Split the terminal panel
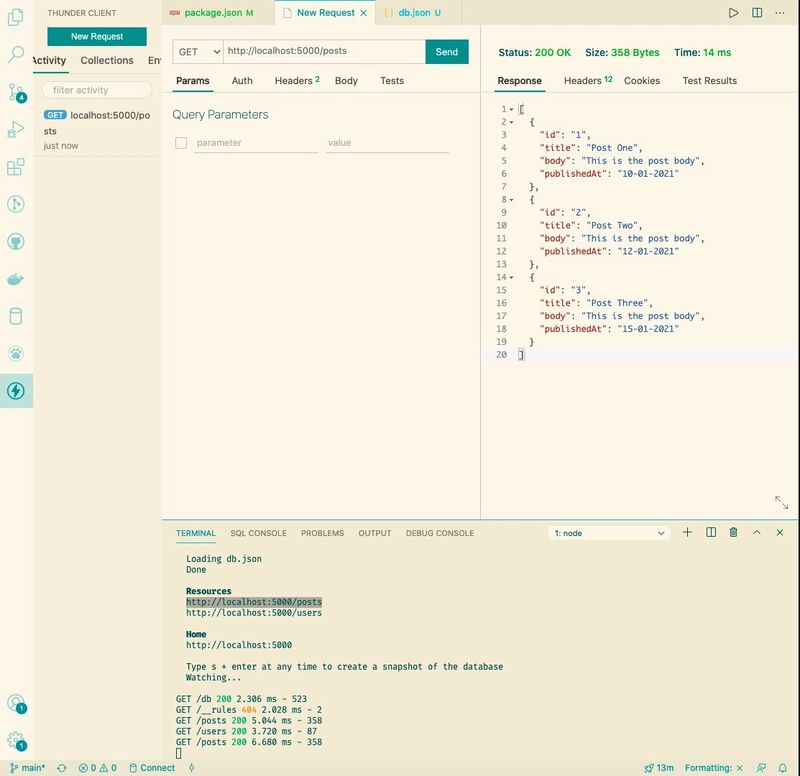Screen dimensions: 800x776 711,532
